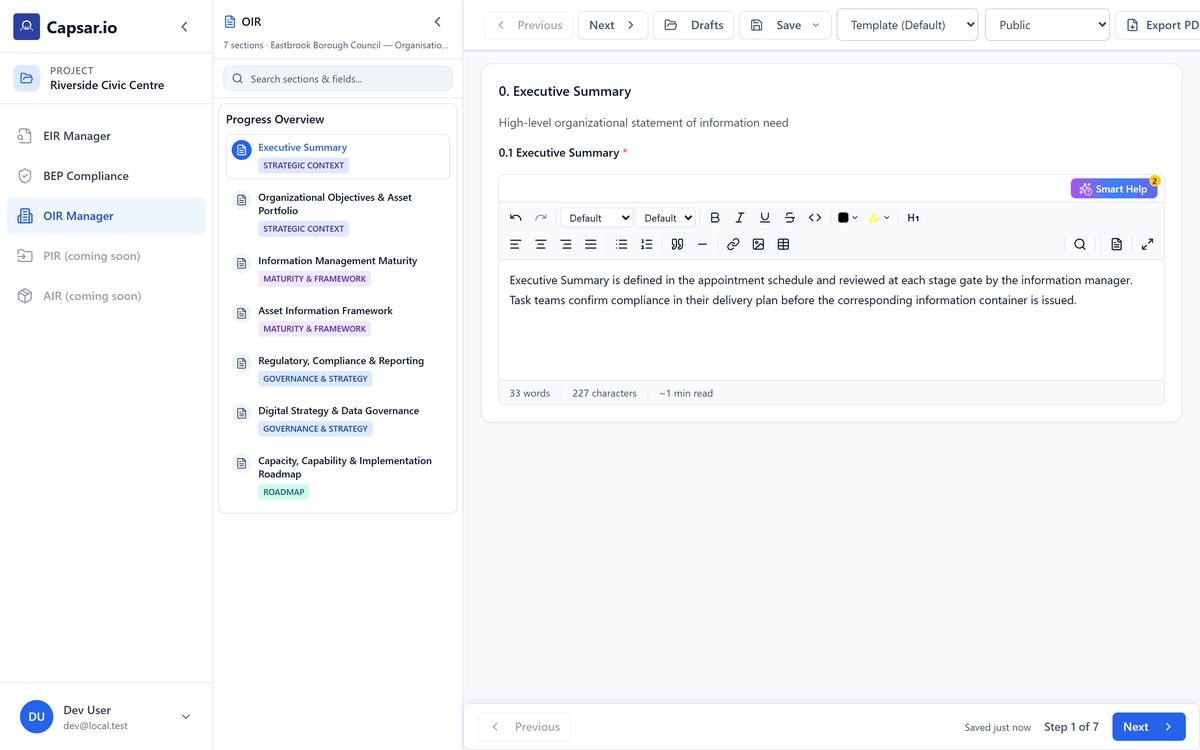Click the Capsar.io logo
The width and height of the screenshot is (1200, 750).
coord(66,27)
